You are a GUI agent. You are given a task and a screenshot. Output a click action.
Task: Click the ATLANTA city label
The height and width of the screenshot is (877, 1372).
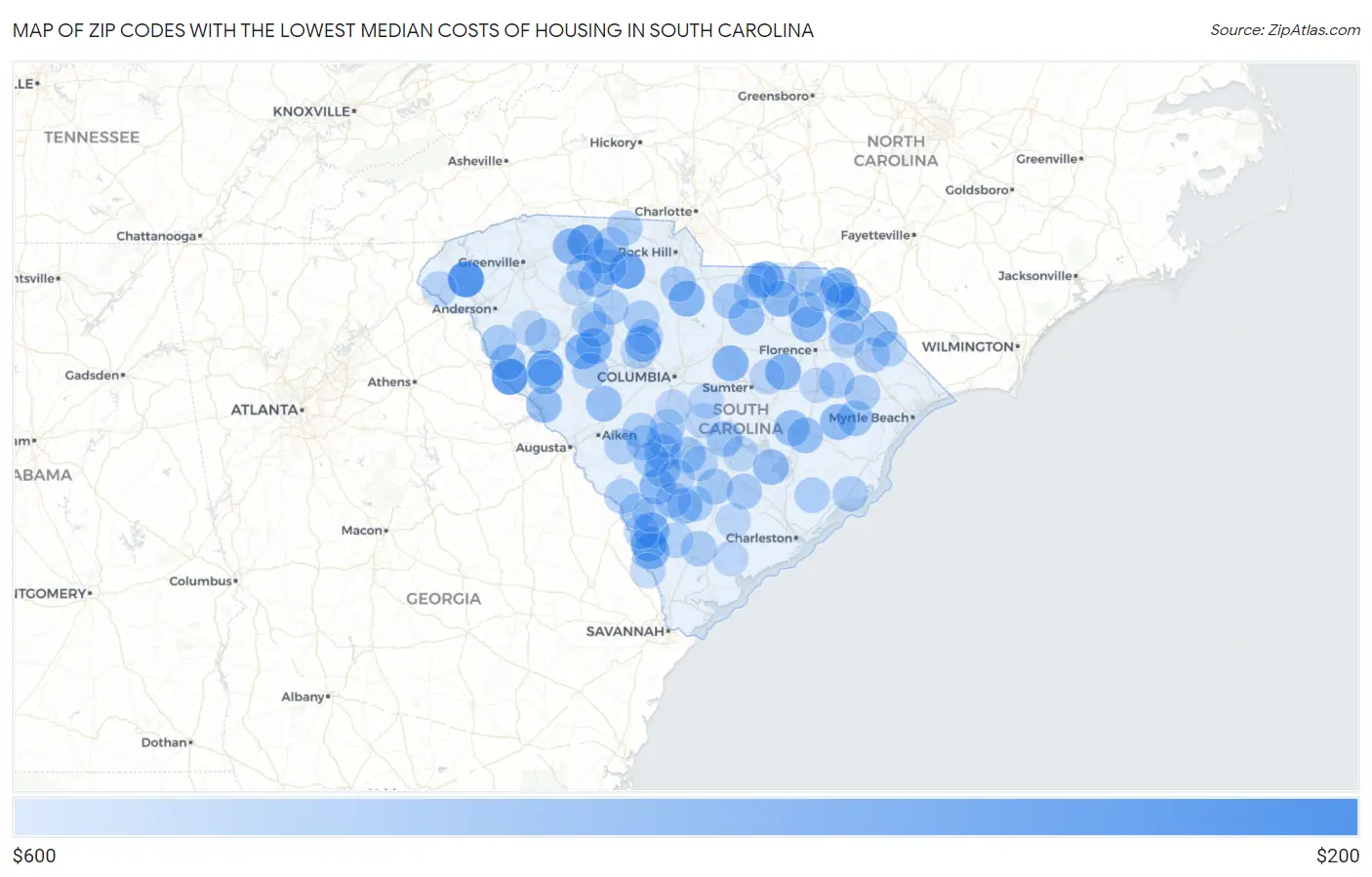pos(266,410)
